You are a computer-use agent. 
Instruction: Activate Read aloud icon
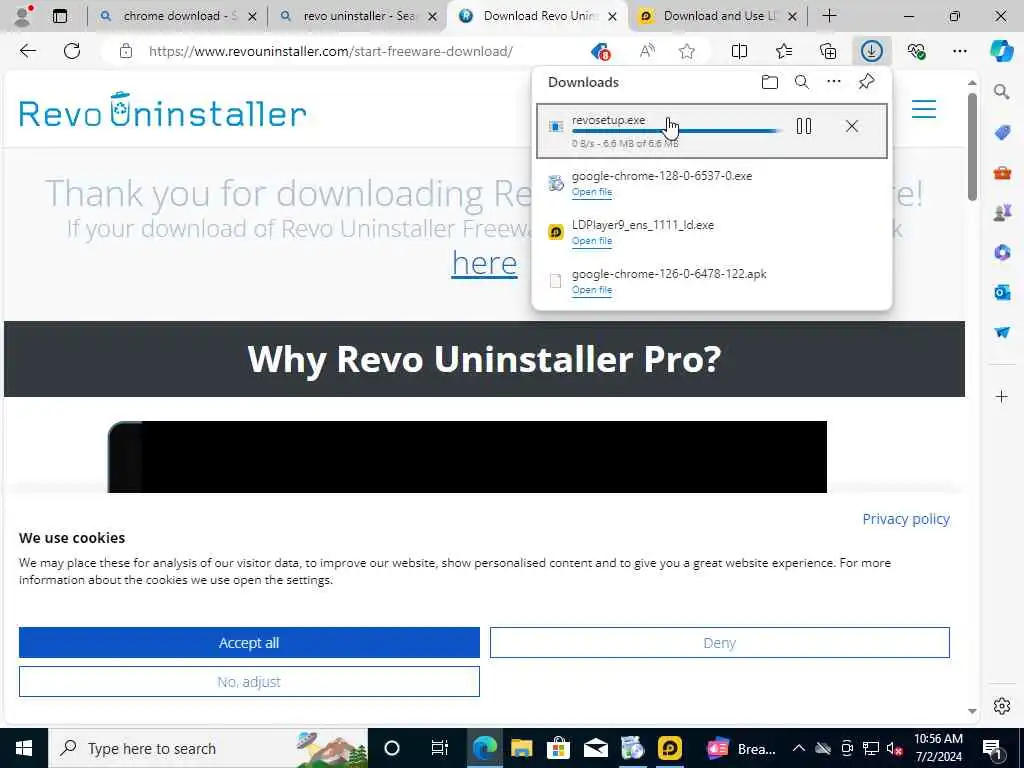[x=647, y=51]
